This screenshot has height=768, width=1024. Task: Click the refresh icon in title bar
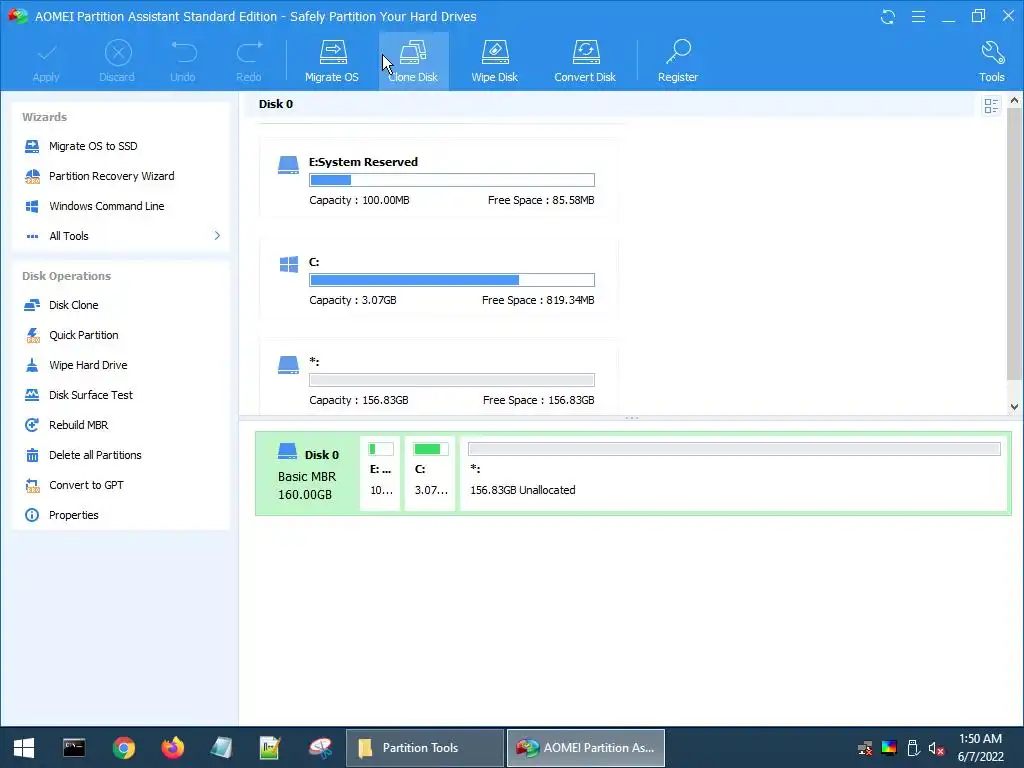pos(888,17)
